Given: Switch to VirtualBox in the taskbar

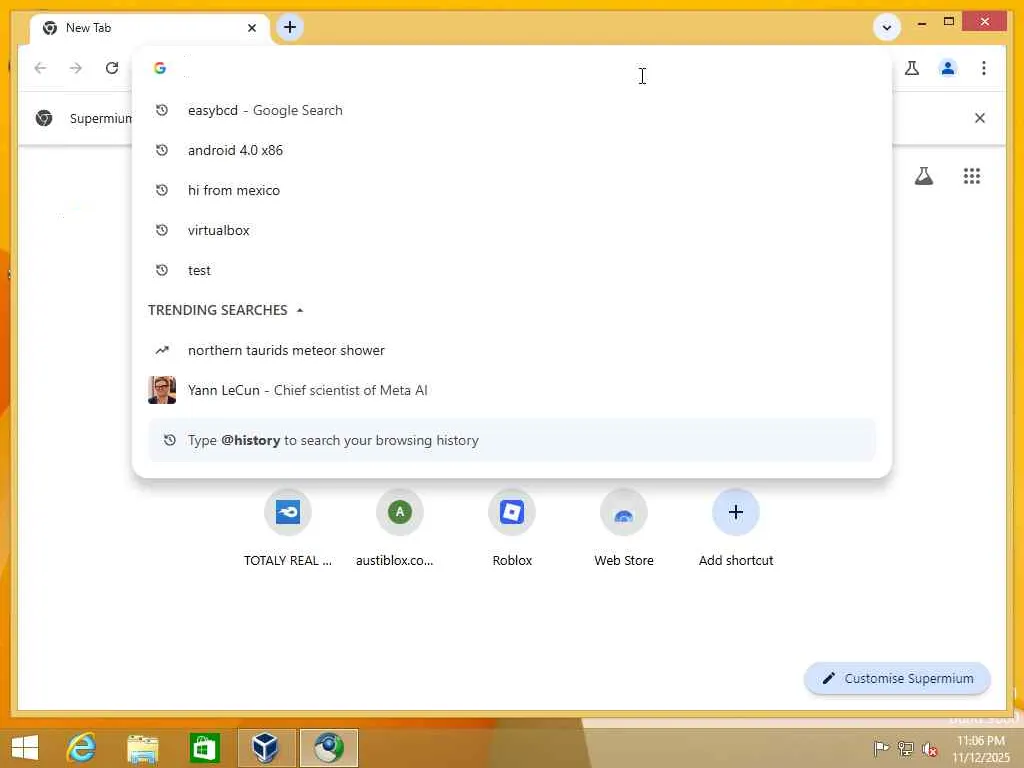Looking at the screenshot, I should 266,748.
